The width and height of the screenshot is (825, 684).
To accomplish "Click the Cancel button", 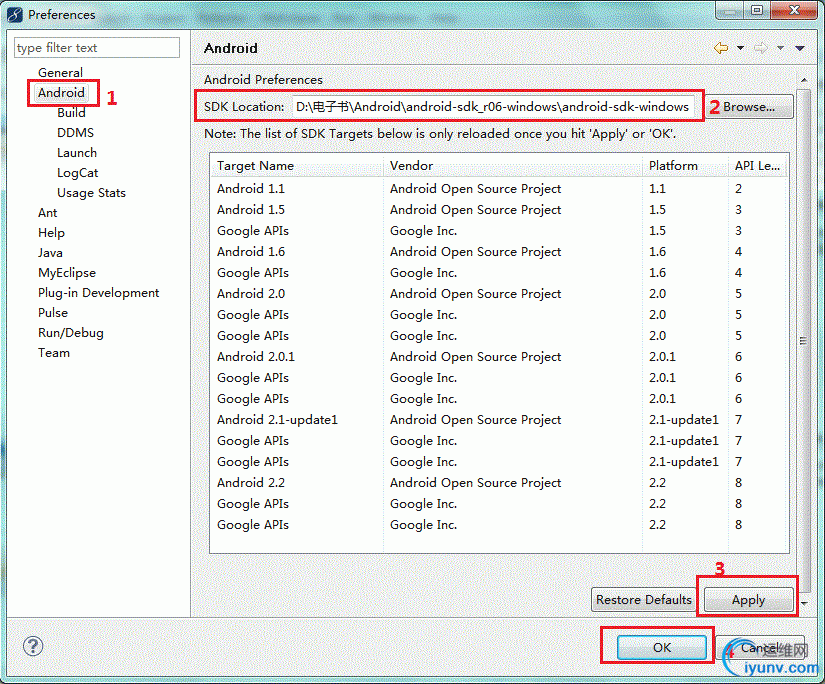I will pos(760,647).
